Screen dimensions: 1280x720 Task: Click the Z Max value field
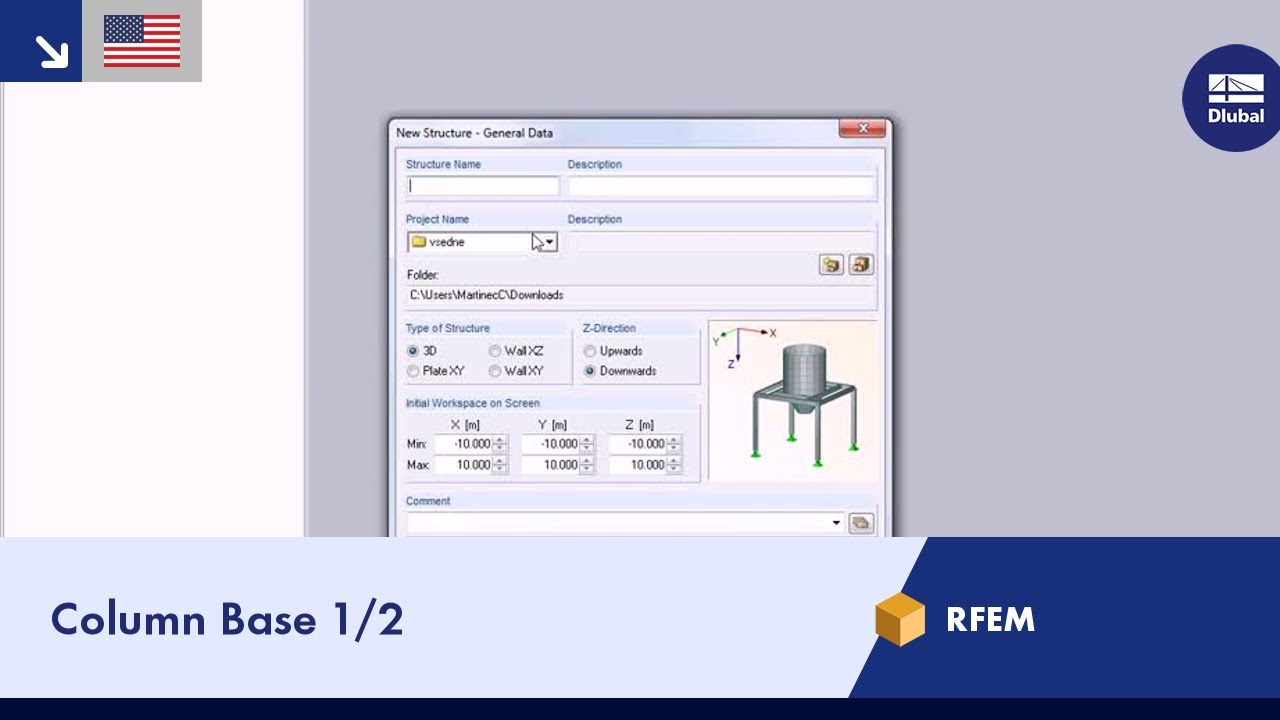click(638, 465)
